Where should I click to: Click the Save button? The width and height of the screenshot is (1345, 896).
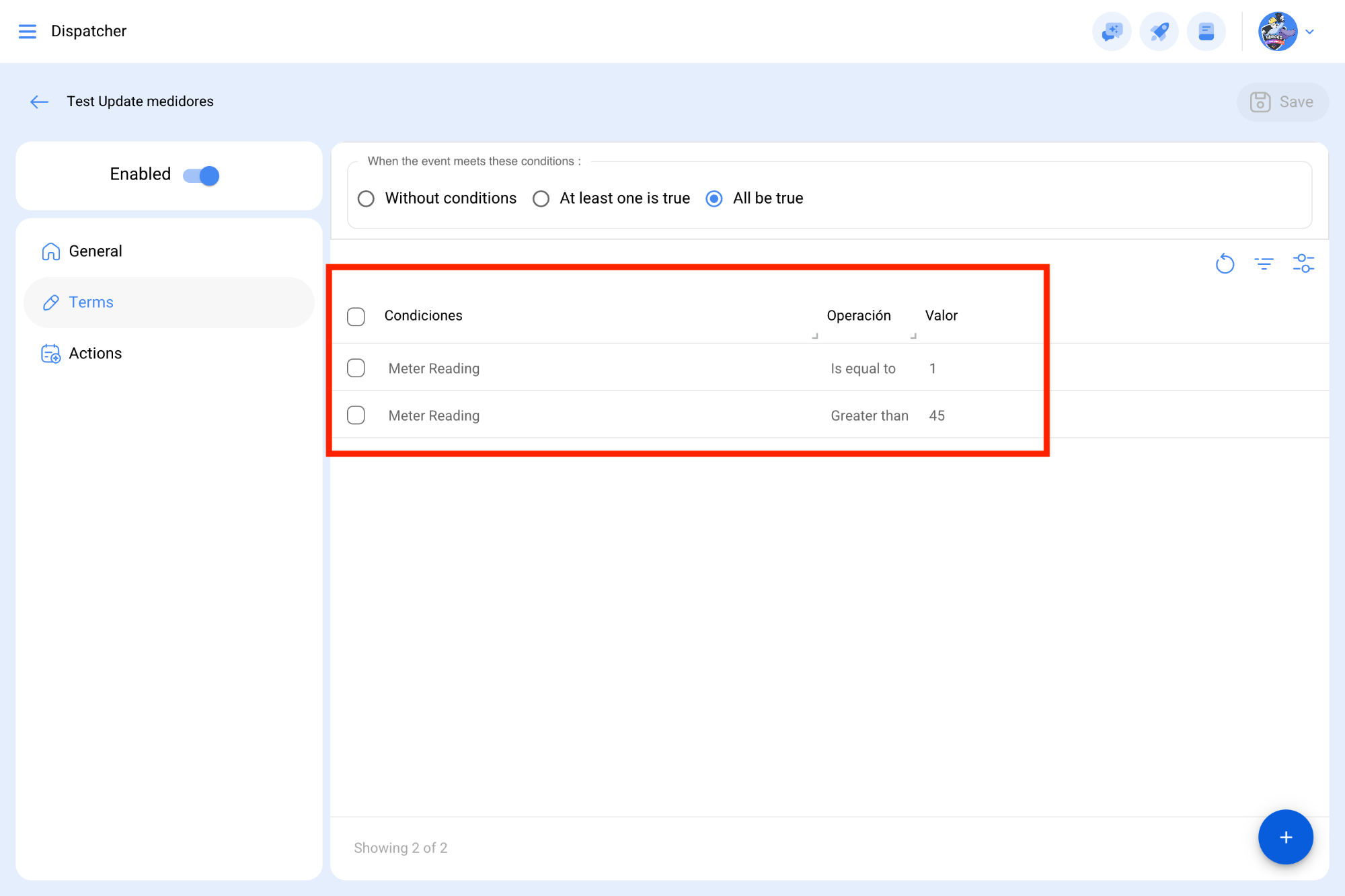[1282, 102]
